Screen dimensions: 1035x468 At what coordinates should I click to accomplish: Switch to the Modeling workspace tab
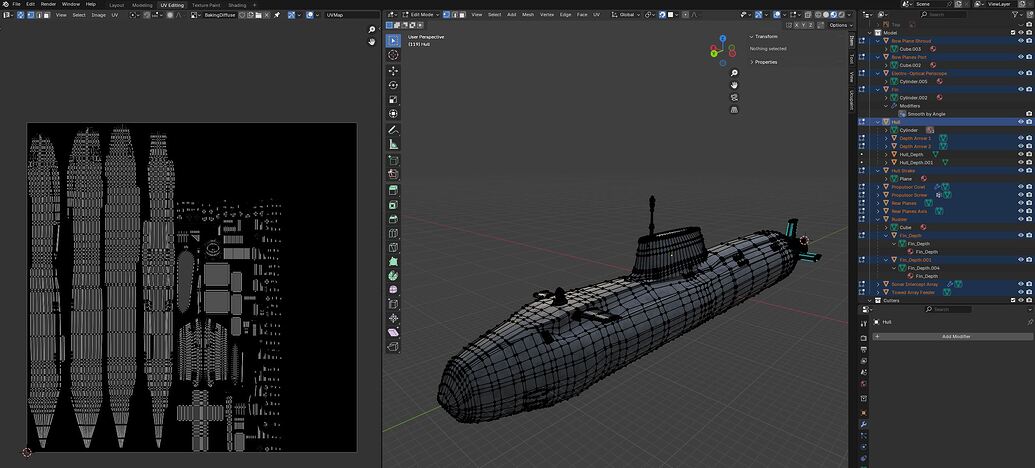(x=142, y=5)
